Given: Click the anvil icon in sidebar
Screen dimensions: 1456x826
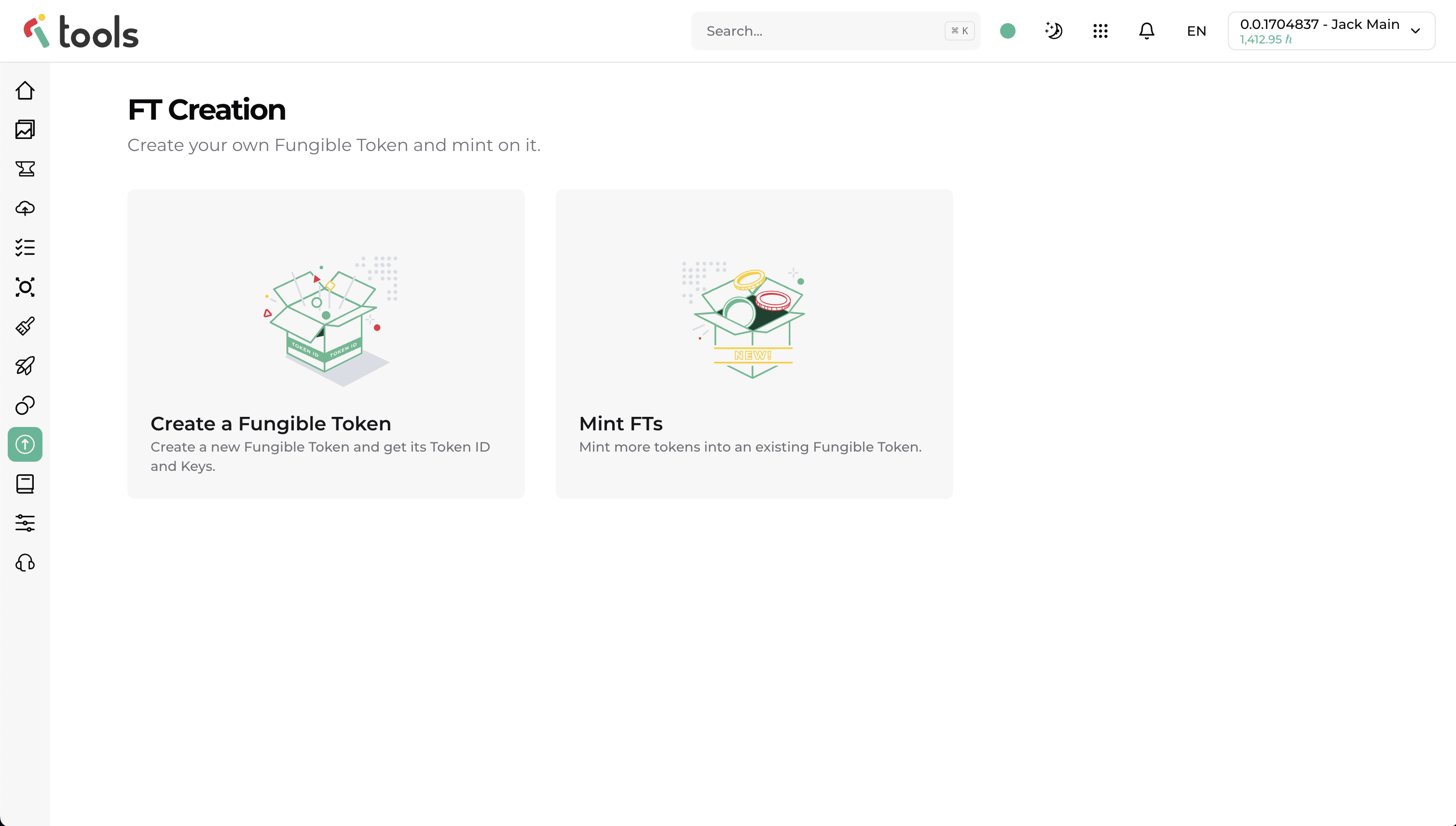Looking at the screenshot, I should coord(25,168).
